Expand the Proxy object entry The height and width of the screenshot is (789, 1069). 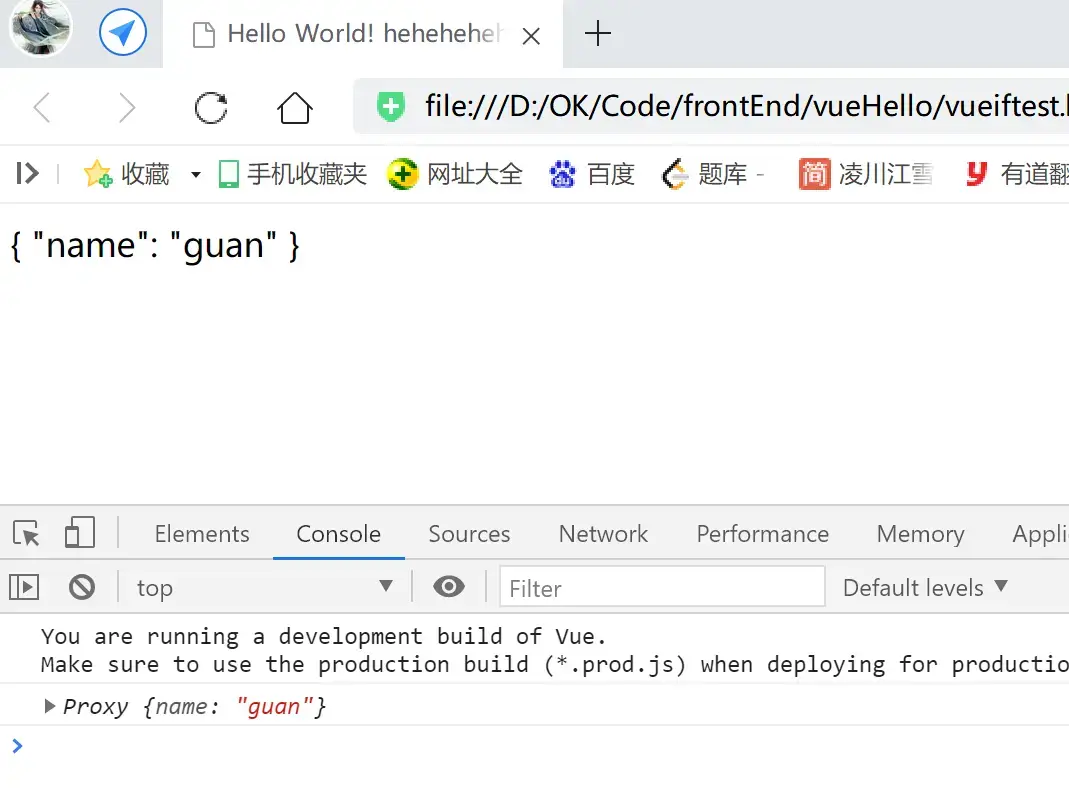49,706
